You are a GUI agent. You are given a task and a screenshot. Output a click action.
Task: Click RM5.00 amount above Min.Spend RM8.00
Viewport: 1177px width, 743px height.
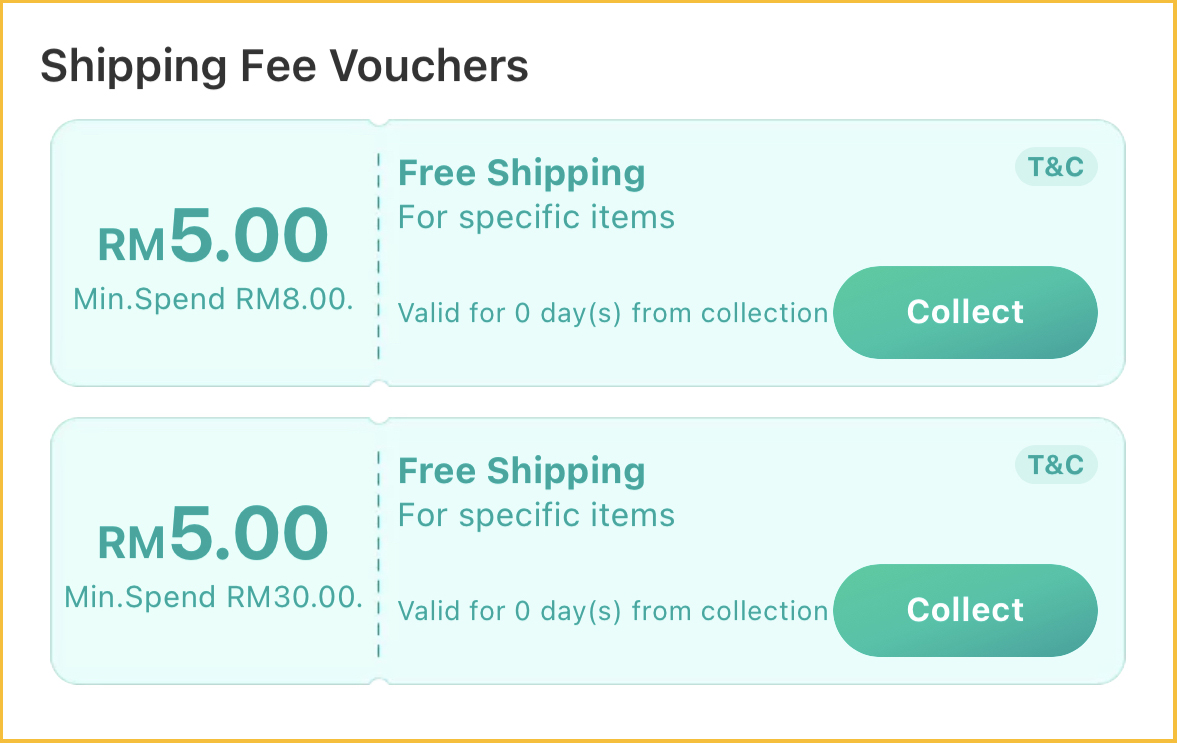(213, 237)
